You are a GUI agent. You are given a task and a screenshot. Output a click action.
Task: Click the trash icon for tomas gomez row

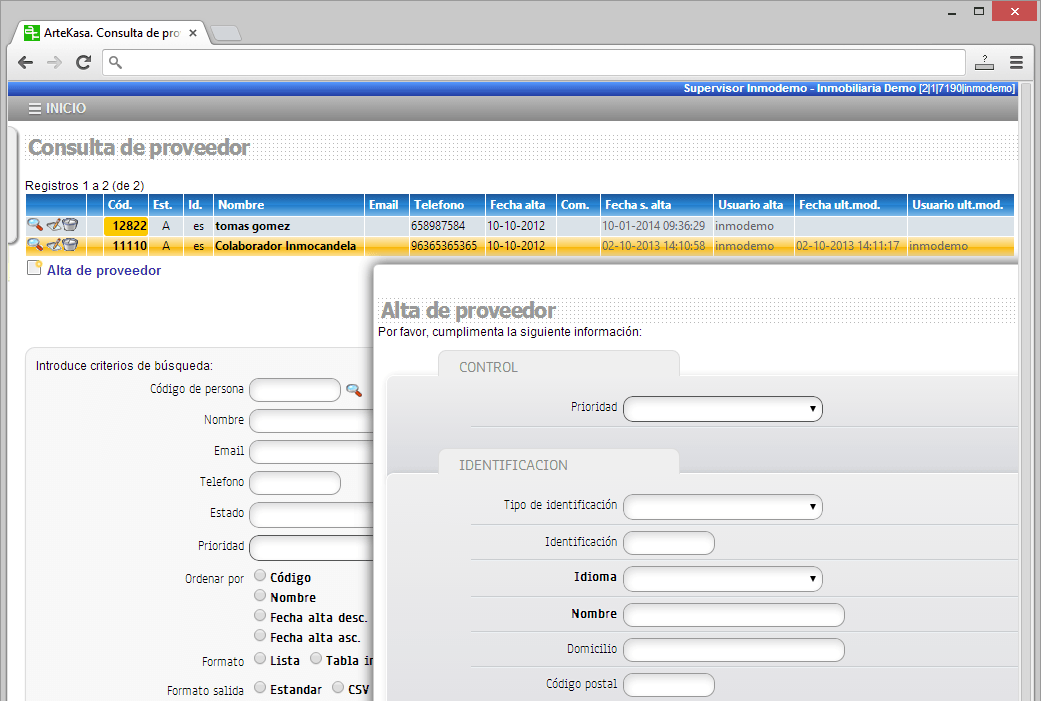[x=70, y=226]
